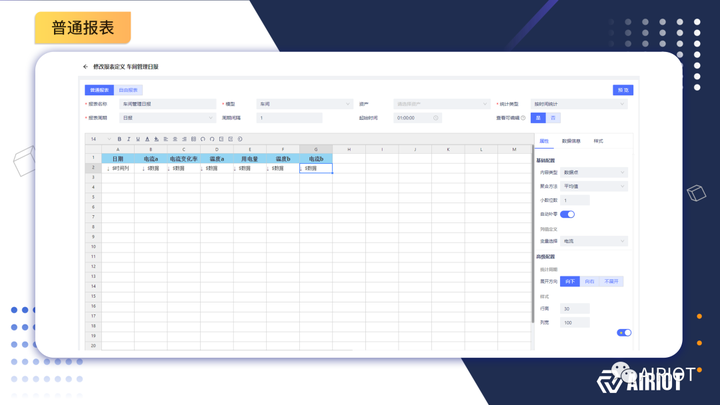Click the blue 预览 button
This screenshot has width=720, height=405.
point(623,90)
